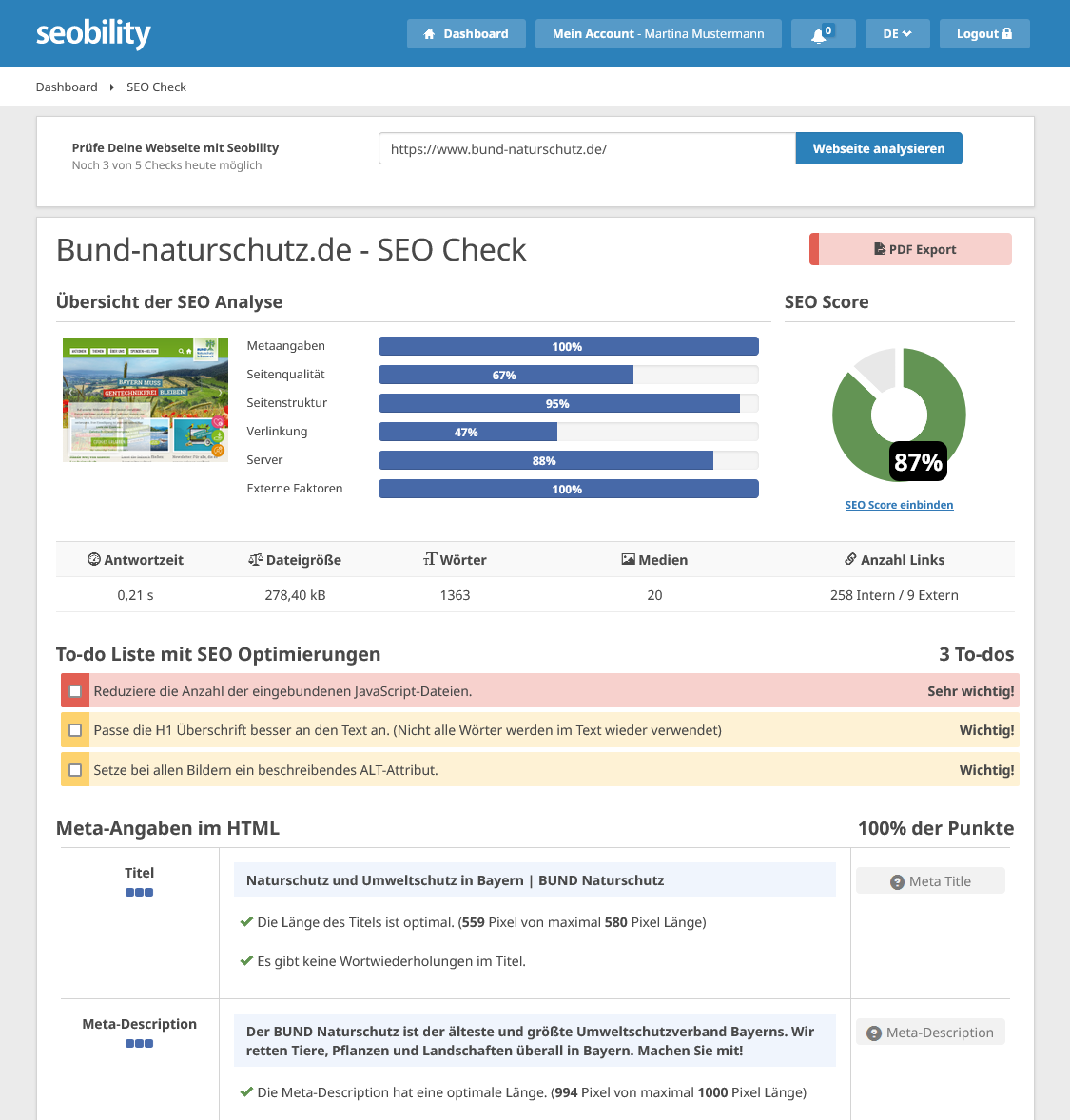Viewport: 1070px width, 1120px height.
Task: Open the bund-naturschutz.de website screenshot thumbnail
Action: (146, 399)
